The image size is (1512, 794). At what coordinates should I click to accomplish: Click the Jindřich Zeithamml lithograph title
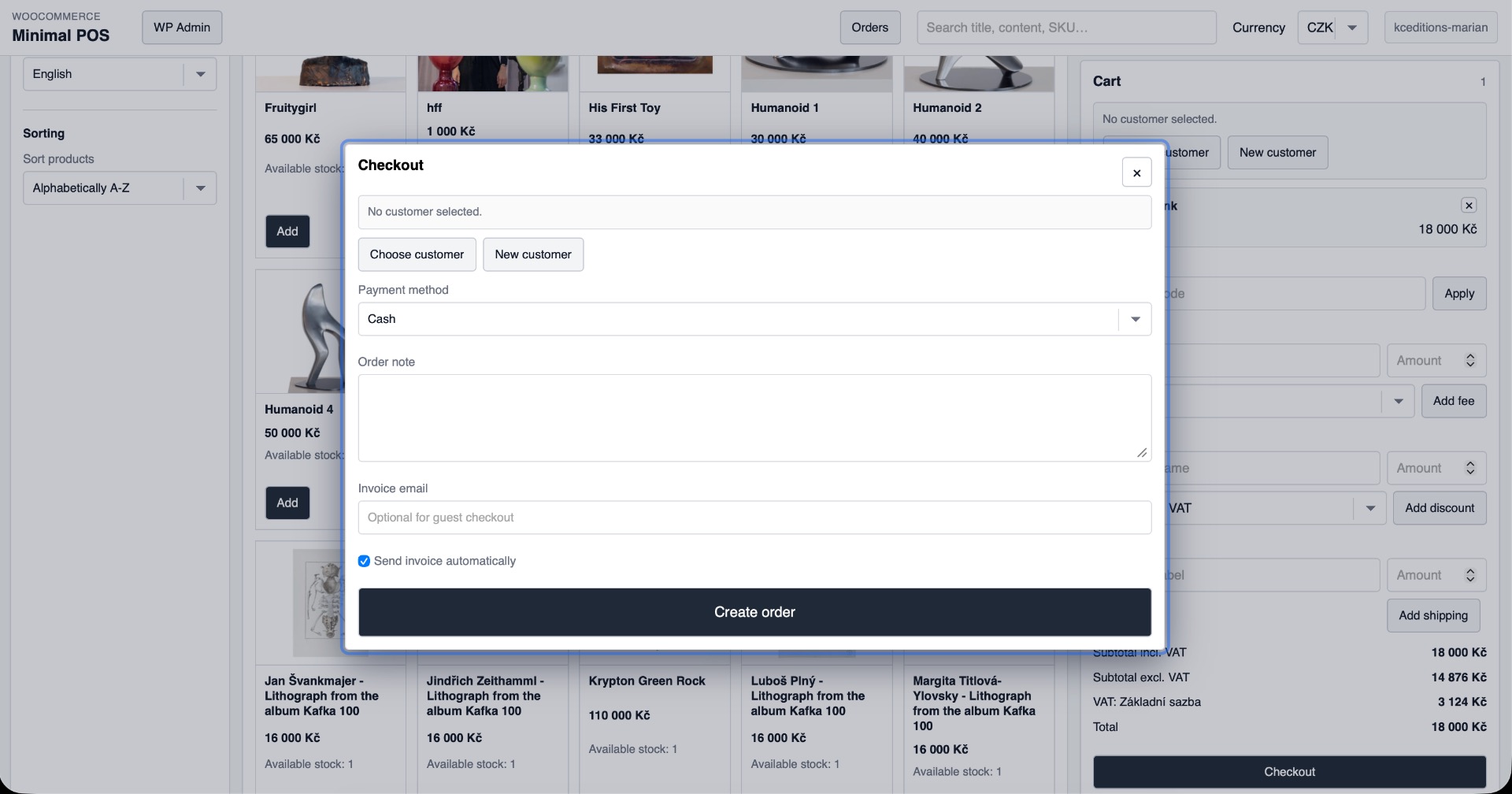485,696
